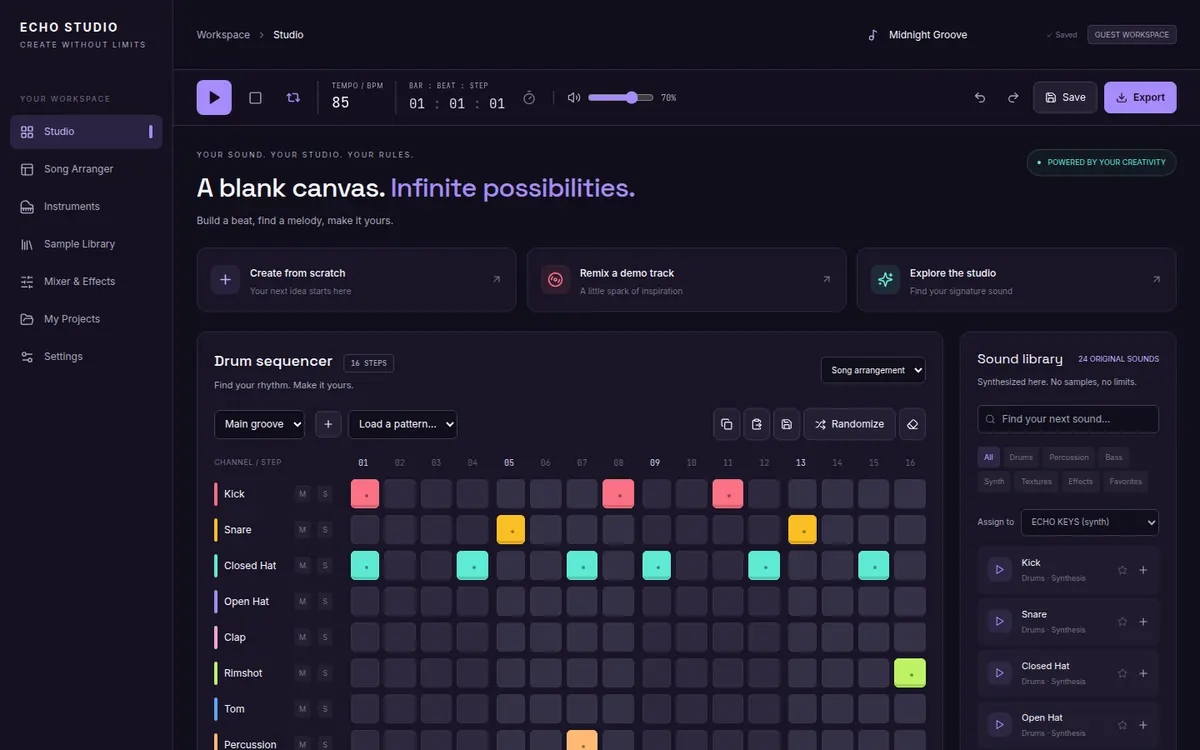Add a new pattern with the plus button

[x=328, y=424]
